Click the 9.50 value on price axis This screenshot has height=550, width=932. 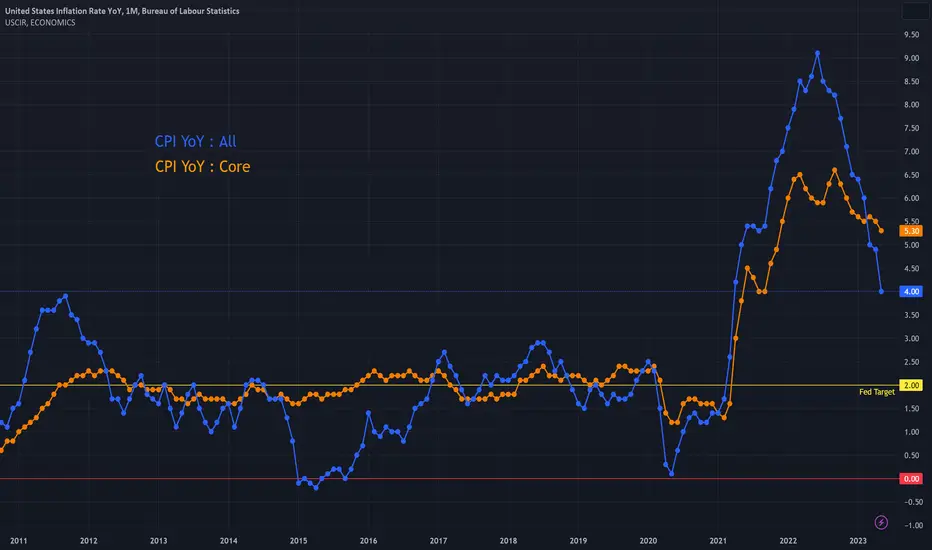tap(911, 34)
